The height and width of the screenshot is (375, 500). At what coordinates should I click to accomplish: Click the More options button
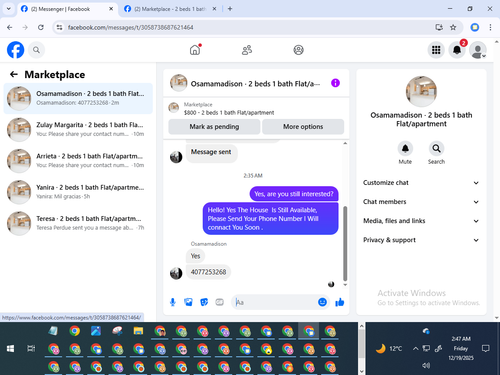(303, 127)
